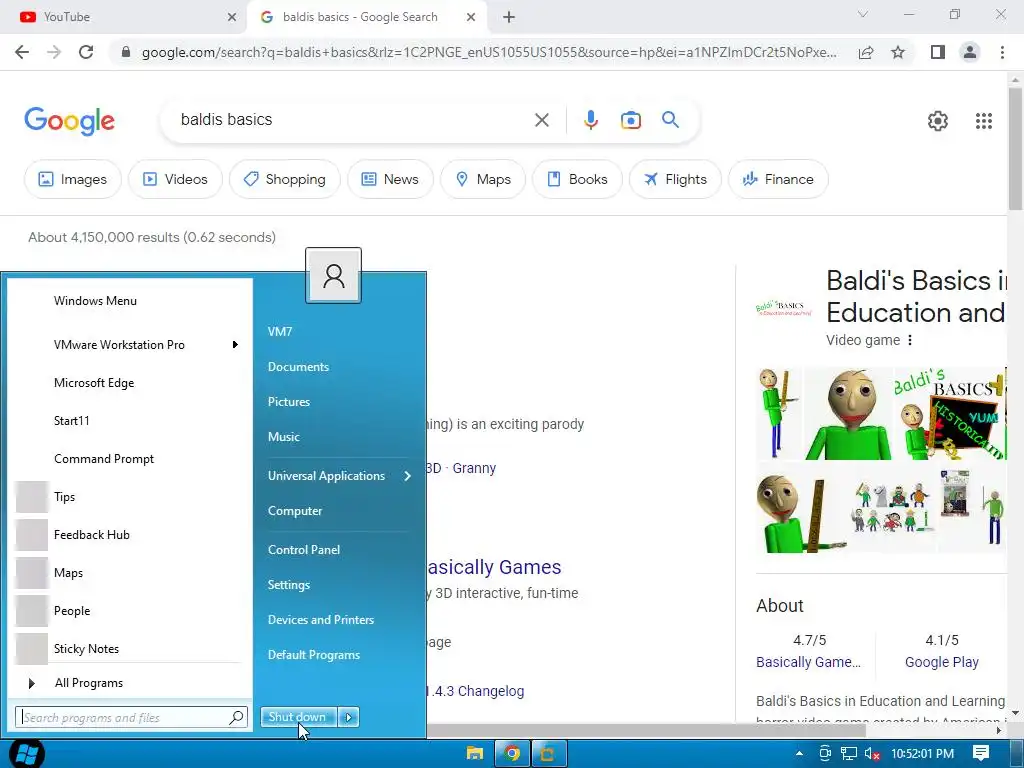Filter results by Videos

[x=175, y=179]
